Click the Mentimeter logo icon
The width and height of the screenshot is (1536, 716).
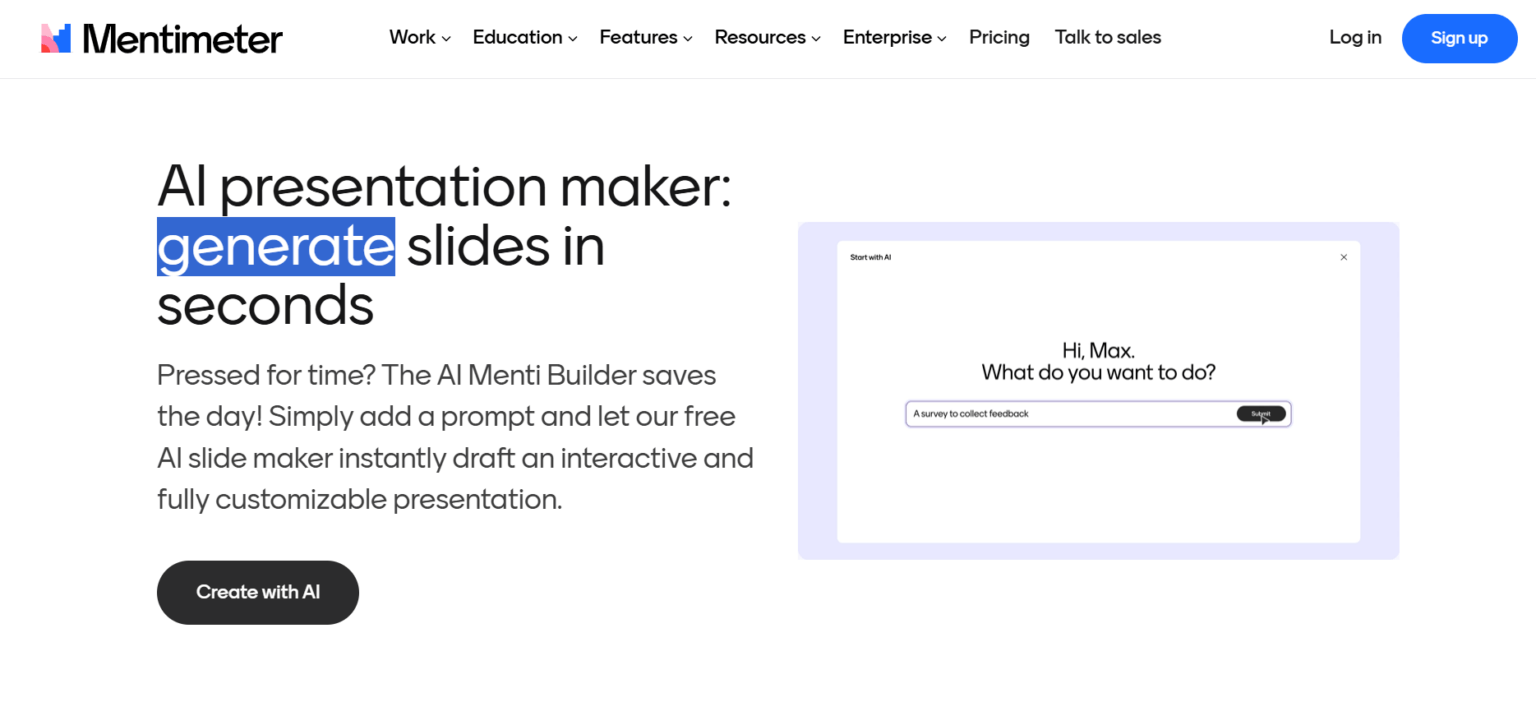coord(55,37)
